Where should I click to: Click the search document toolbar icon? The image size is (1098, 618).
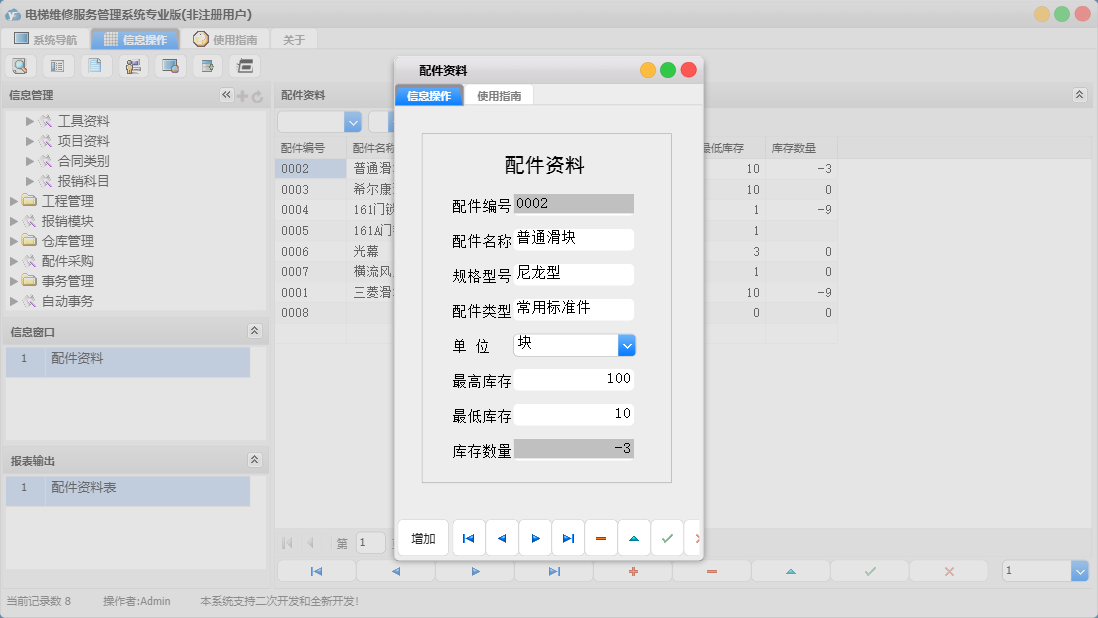pyautogui.click(x=20, y=66)
